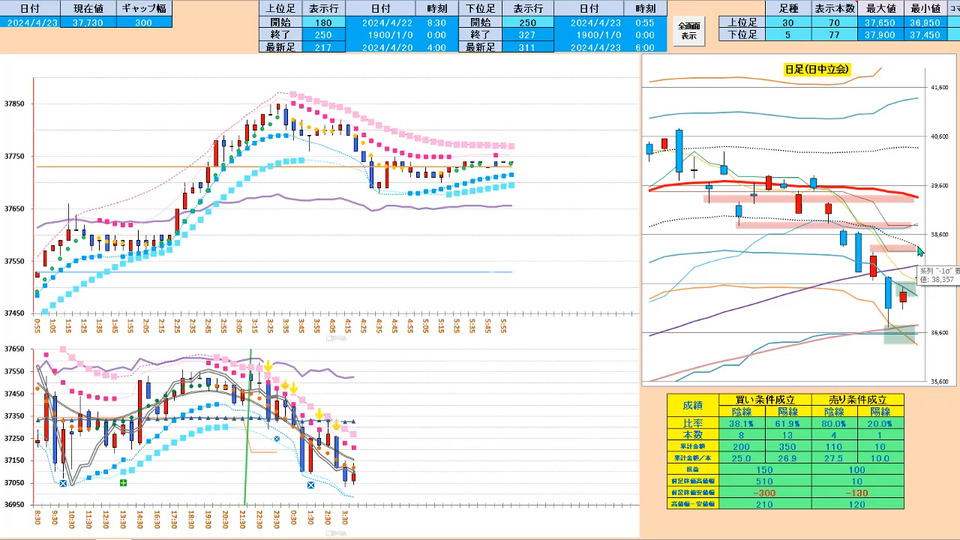Click the first yellow down arrow on lower chart
960x540 pixels.
click(268, 367)
